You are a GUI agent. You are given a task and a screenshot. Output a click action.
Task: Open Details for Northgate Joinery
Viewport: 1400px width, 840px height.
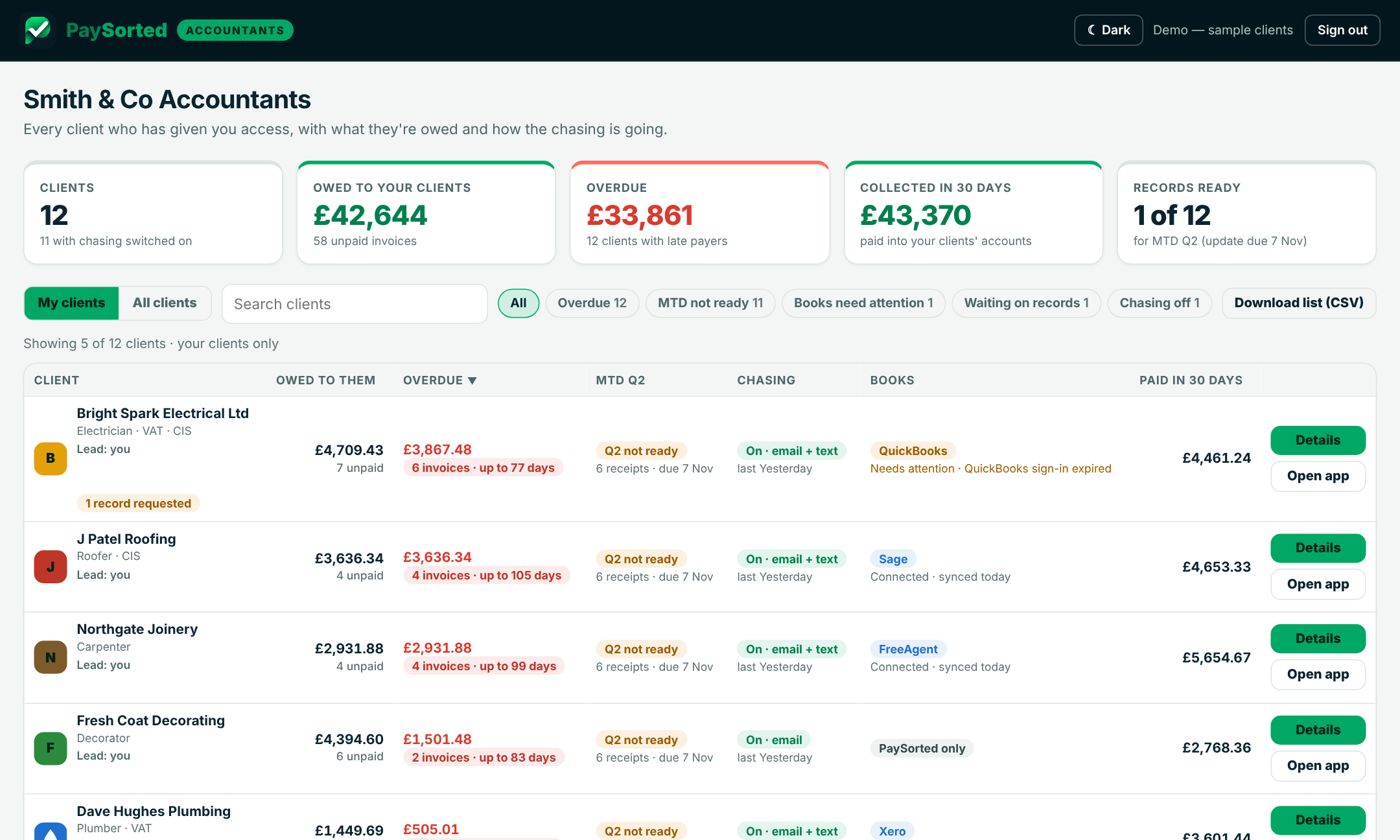coord(1318,638)
